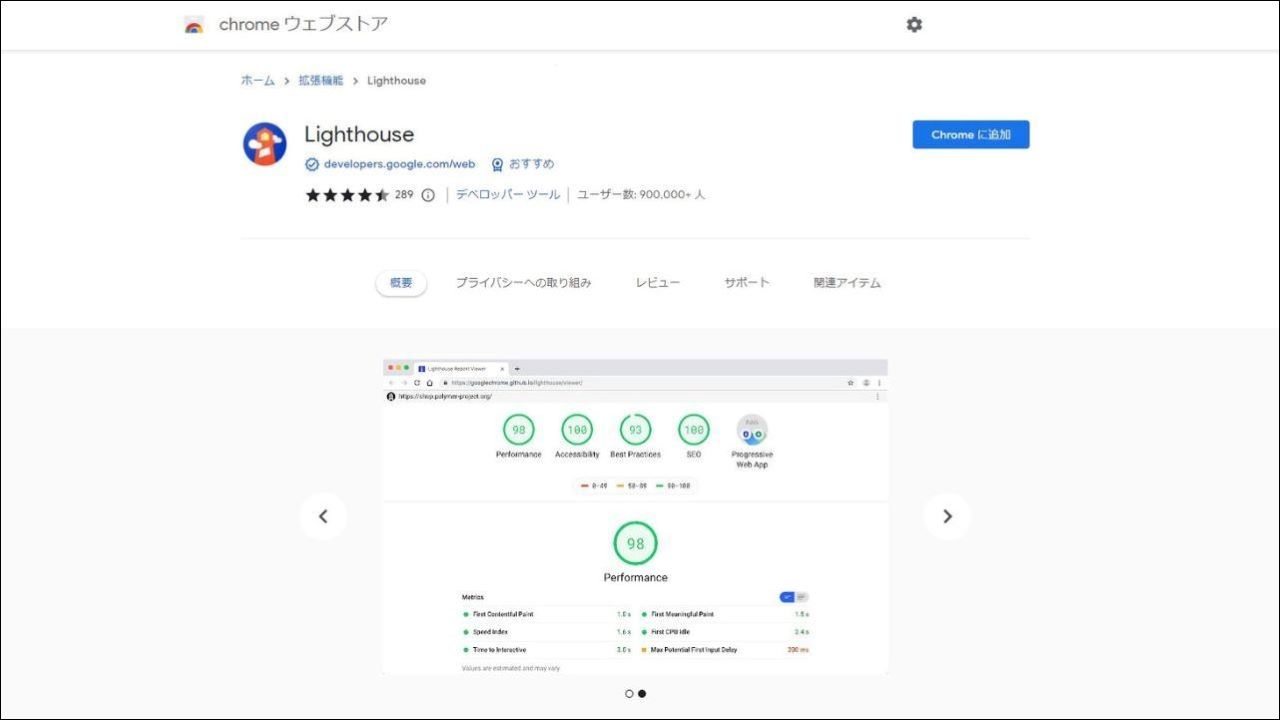Select the second carousel dot indicator

click(x=642, y=693)
